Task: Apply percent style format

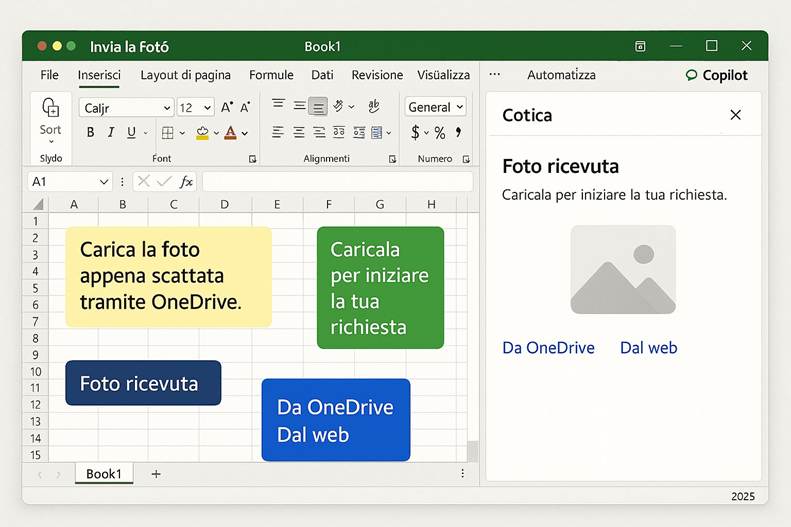Action: (x=440, y=133)
